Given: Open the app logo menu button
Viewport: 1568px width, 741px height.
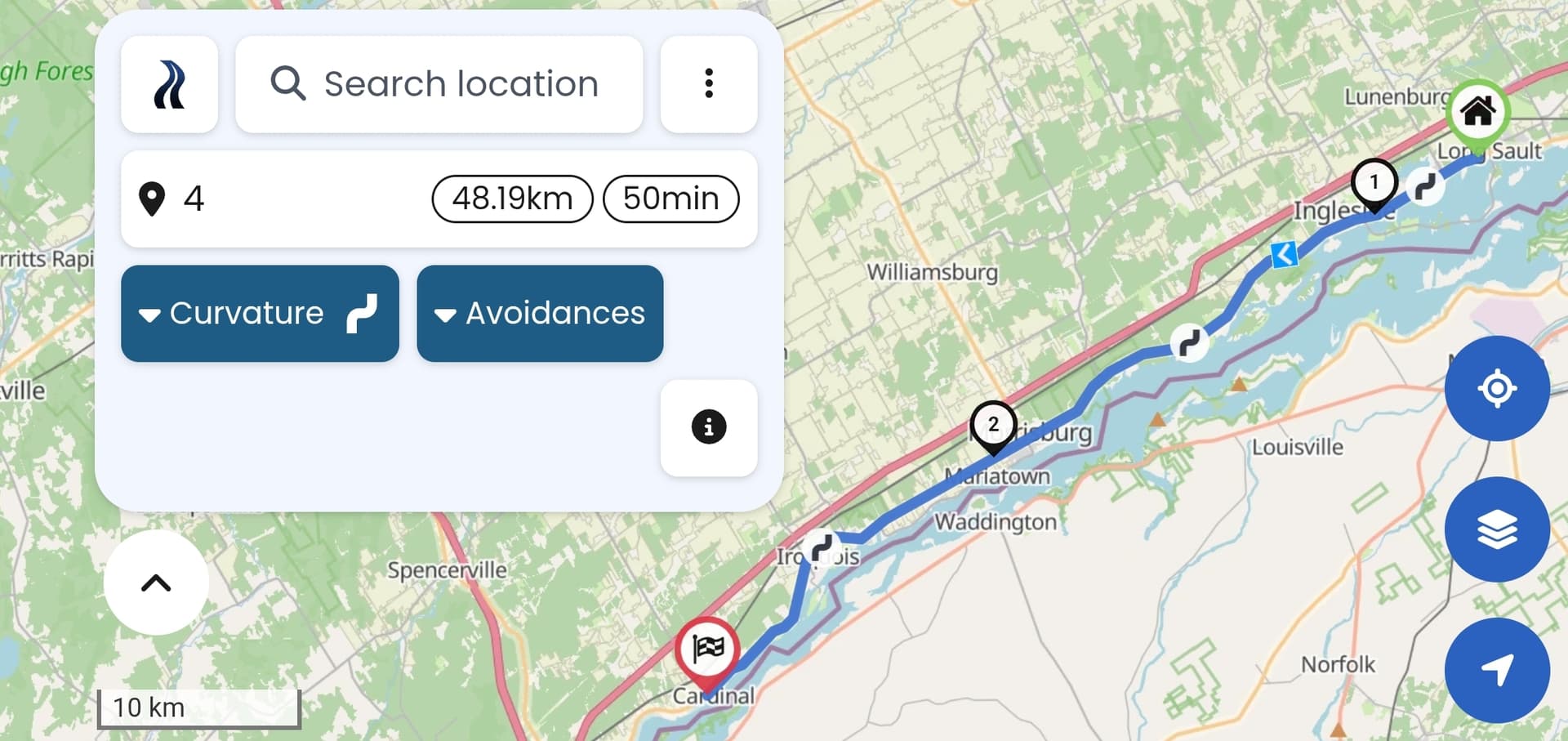Looking at the screenshot, I should (x=169, y=84).
